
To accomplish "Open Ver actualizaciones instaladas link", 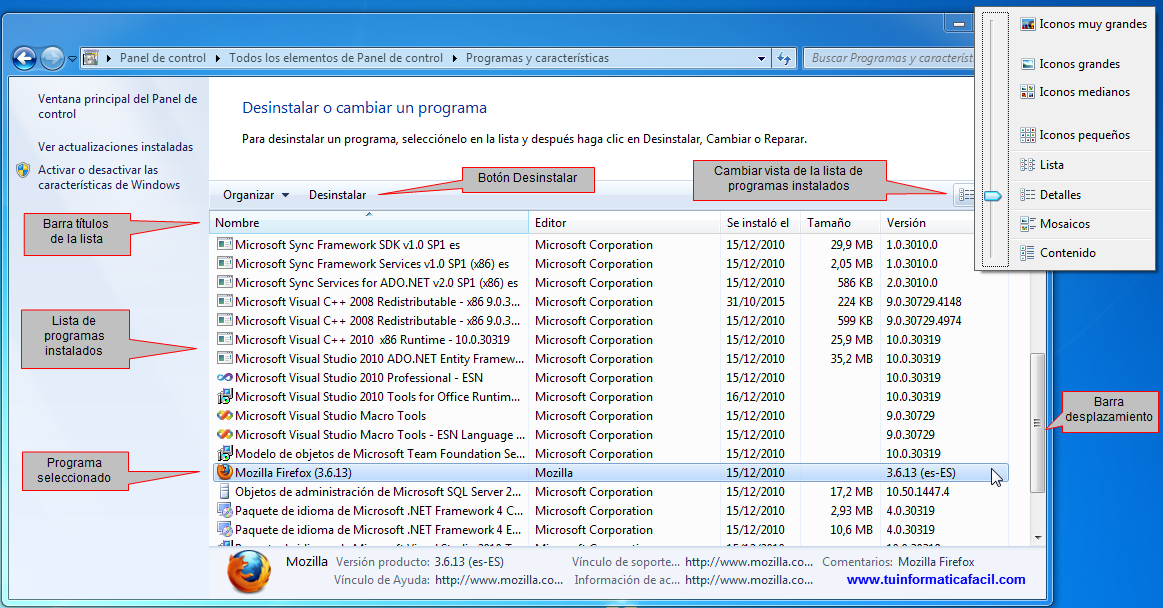I will click(116, 147).
